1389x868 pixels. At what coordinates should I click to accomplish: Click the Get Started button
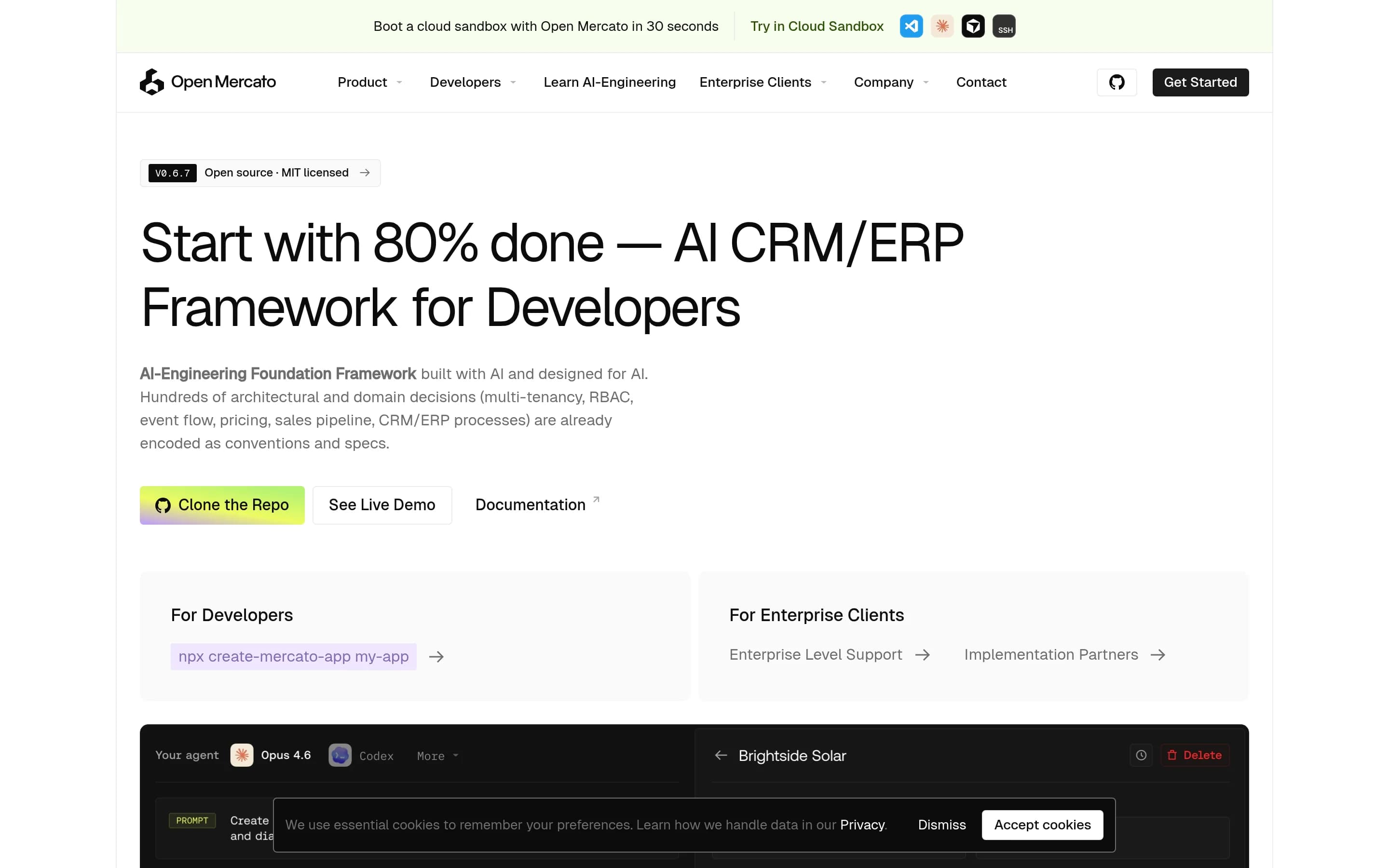[1200, 82]
